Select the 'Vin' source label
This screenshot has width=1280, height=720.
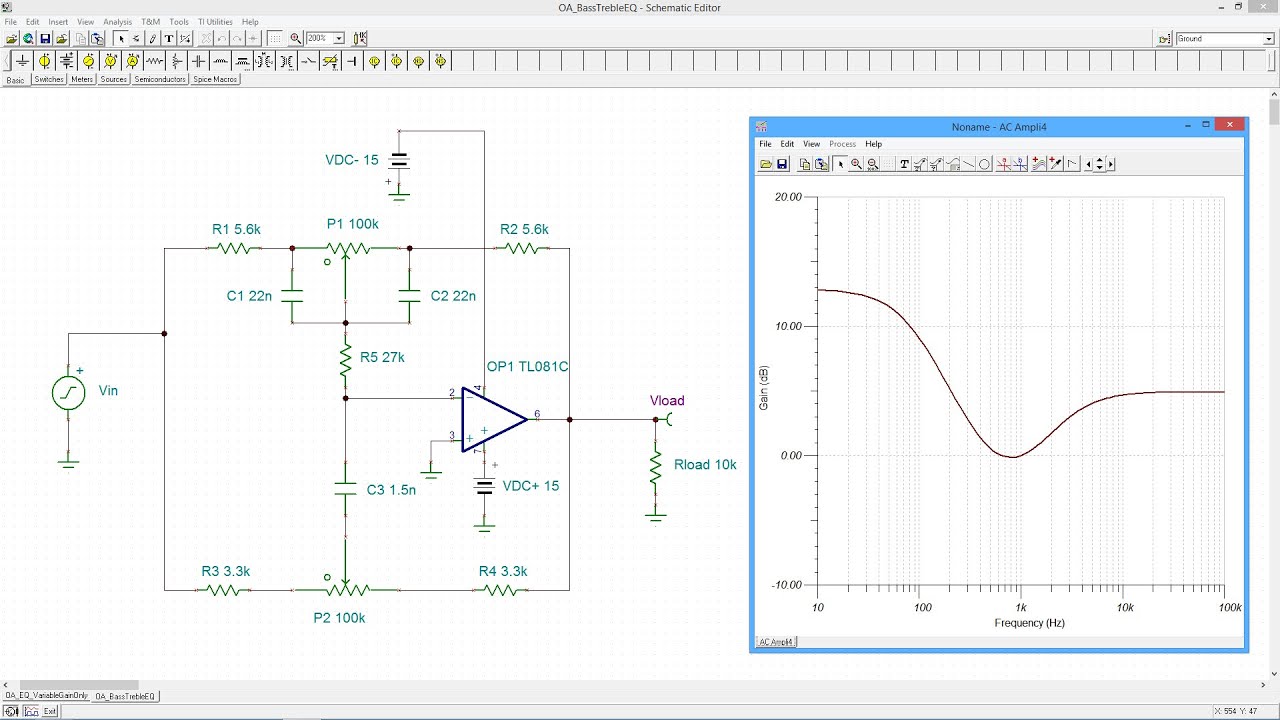[x=108, y=391]
